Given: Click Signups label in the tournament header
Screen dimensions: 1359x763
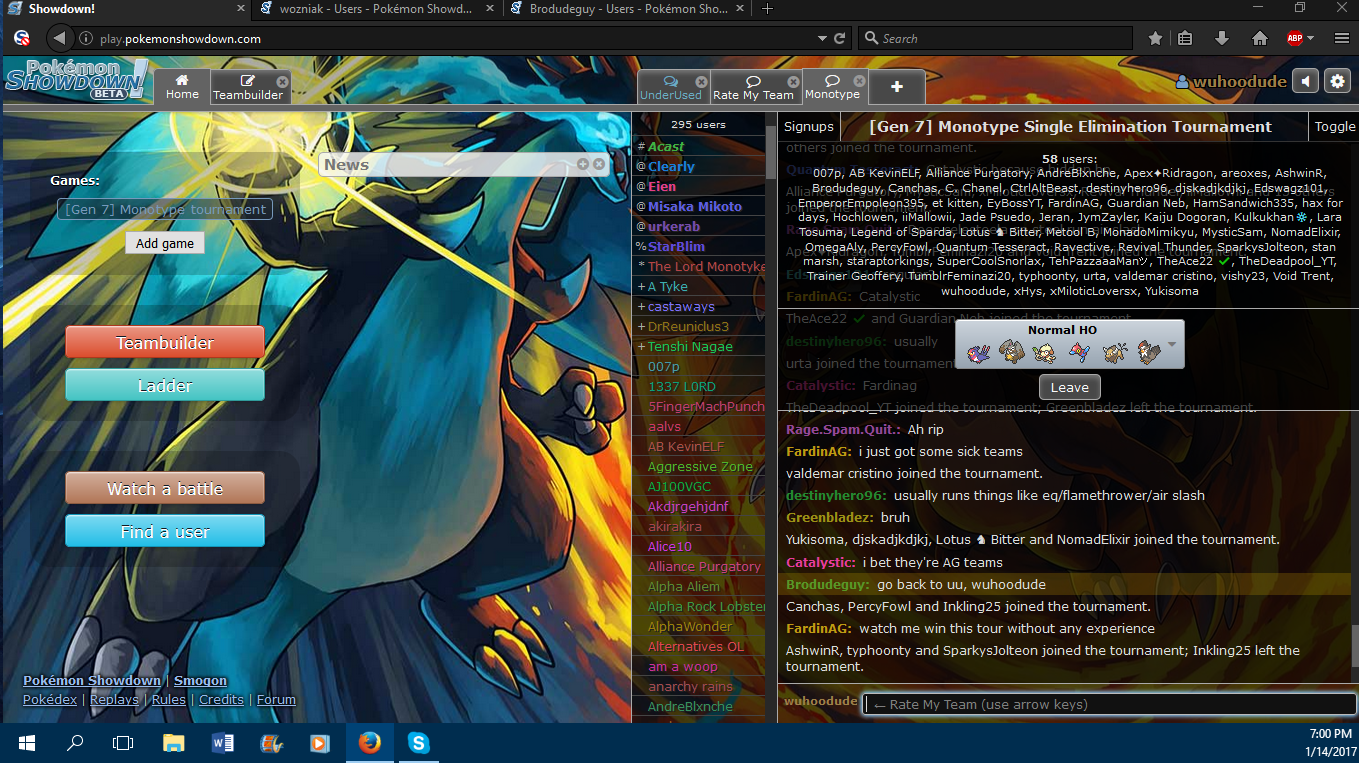Looking at the screenshot, I should [808, 127].
